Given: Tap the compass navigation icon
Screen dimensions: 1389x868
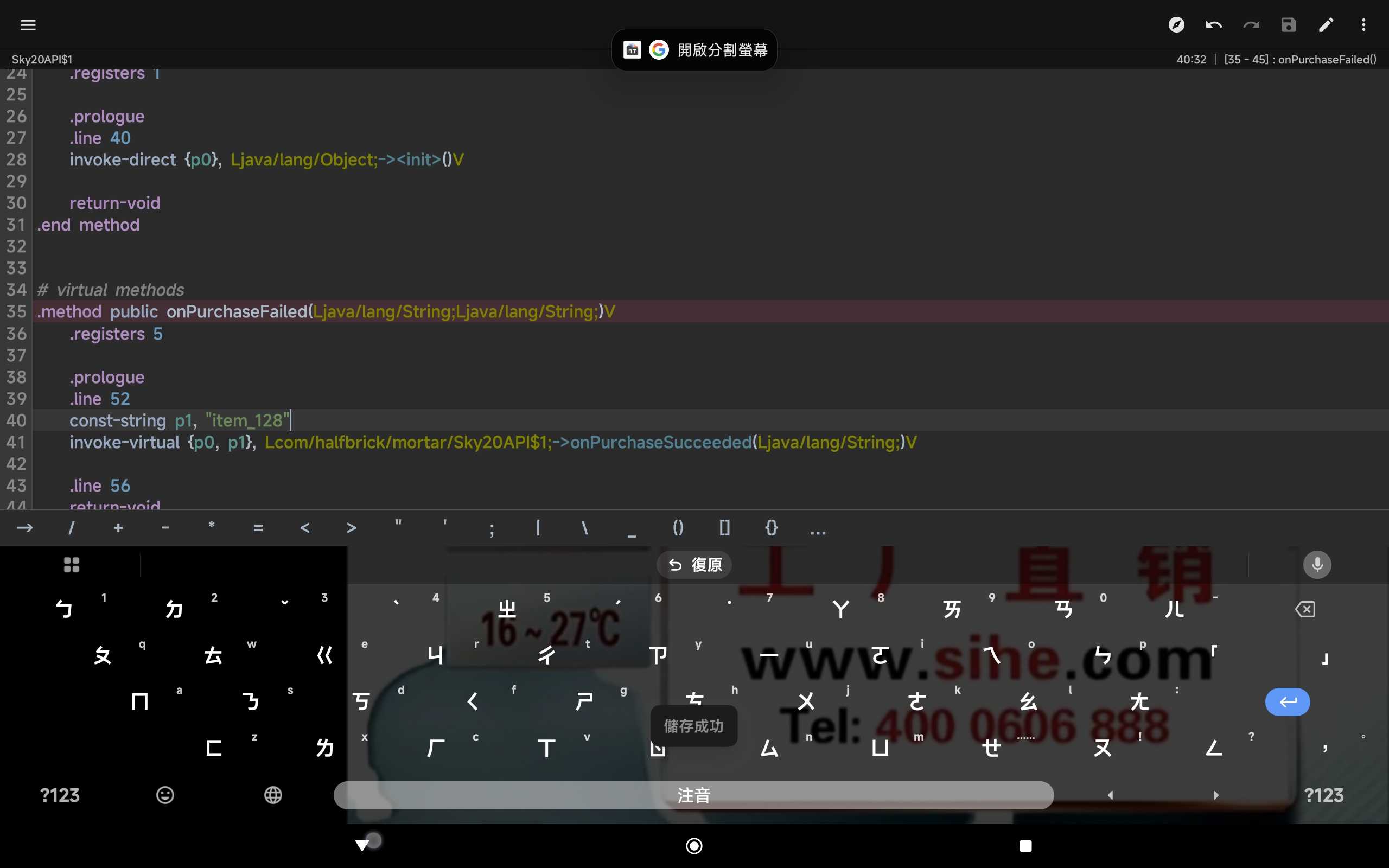Looking at the screenshot, I should pyautogui.click(x=1176, y=25).
